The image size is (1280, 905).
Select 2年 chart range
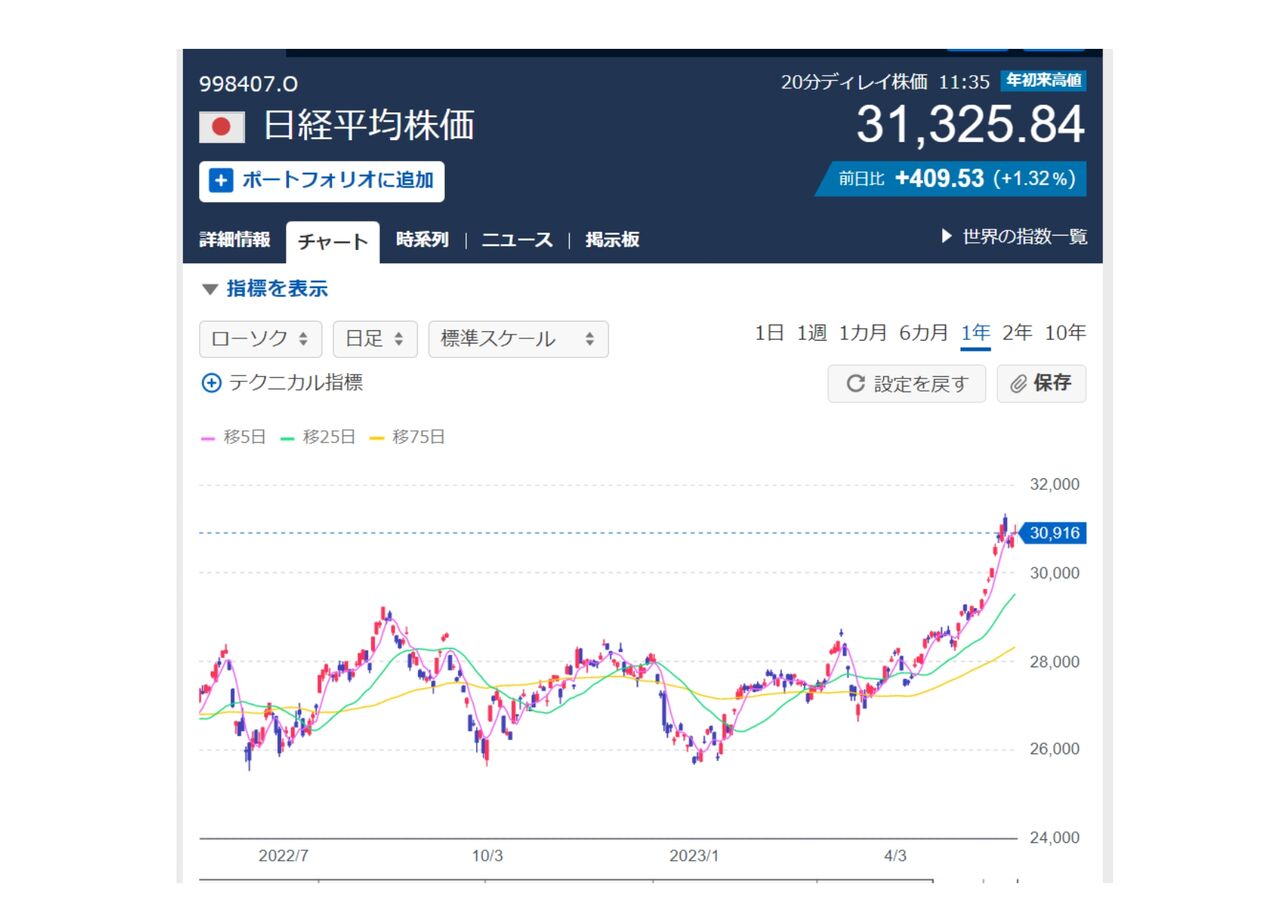click(x=1017, y=334)
